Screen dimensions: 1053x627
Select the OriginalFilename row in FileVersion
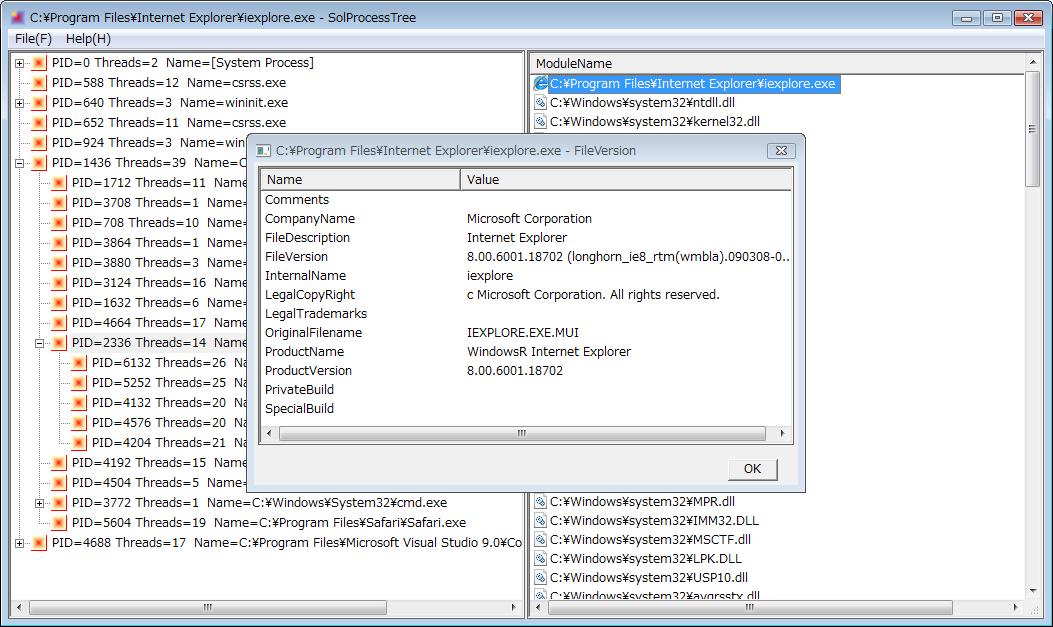click(526, 333)
